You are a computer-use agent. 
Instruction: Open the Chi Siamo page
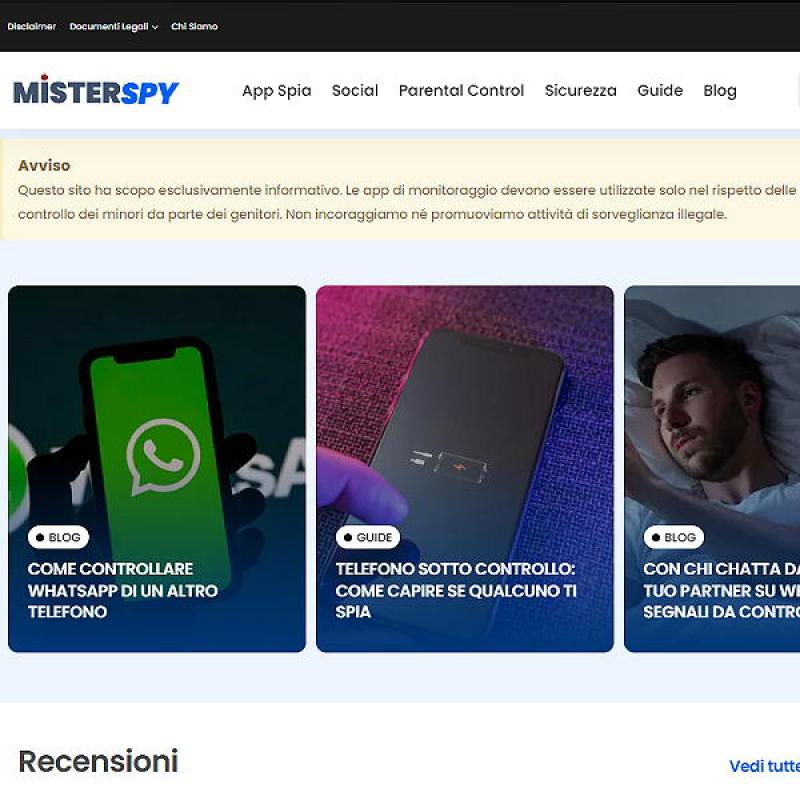[x=194, y=26]
